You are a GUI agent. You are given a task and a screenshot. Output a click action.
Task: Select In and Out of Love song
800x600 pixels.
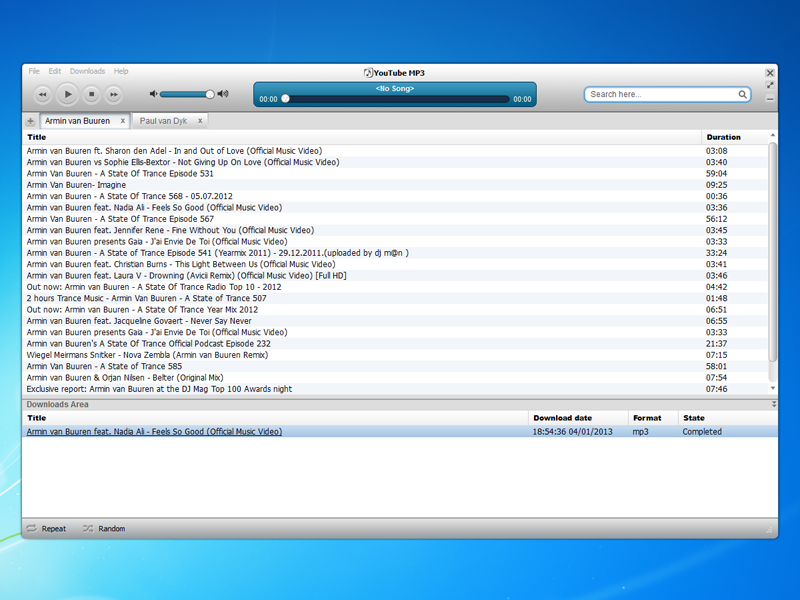click(x=395, y=151)
